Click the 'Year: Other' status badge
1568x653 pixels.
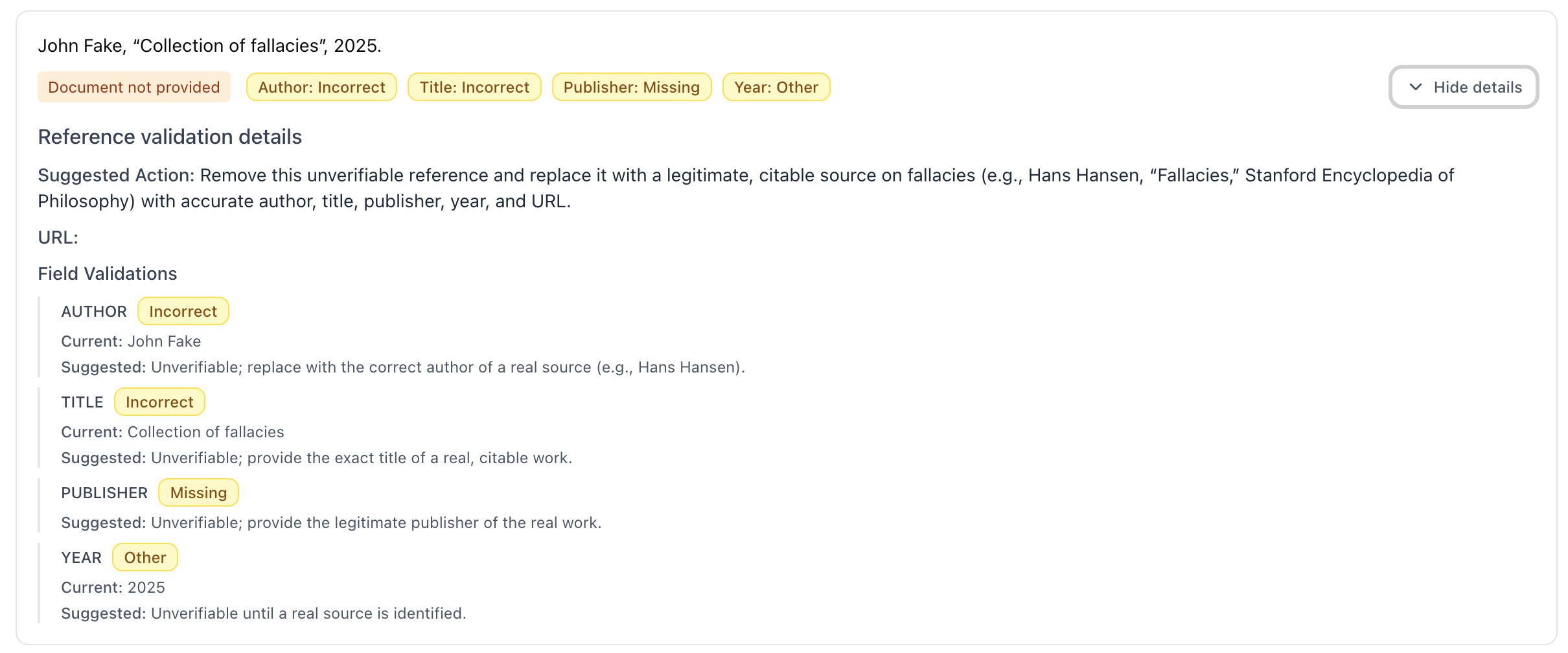[x=777, y=87]
